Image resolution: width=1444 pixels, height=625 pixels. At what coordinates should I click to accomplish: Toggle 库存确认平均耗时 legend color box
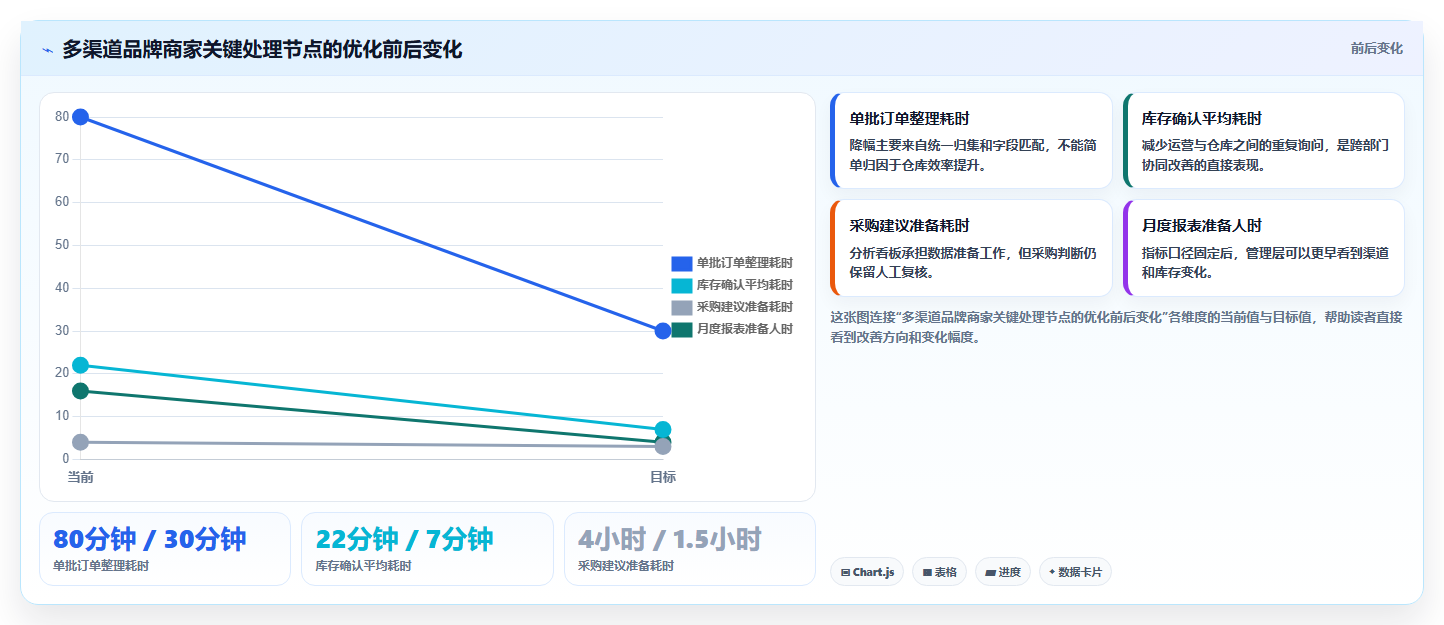pos(681,285)
